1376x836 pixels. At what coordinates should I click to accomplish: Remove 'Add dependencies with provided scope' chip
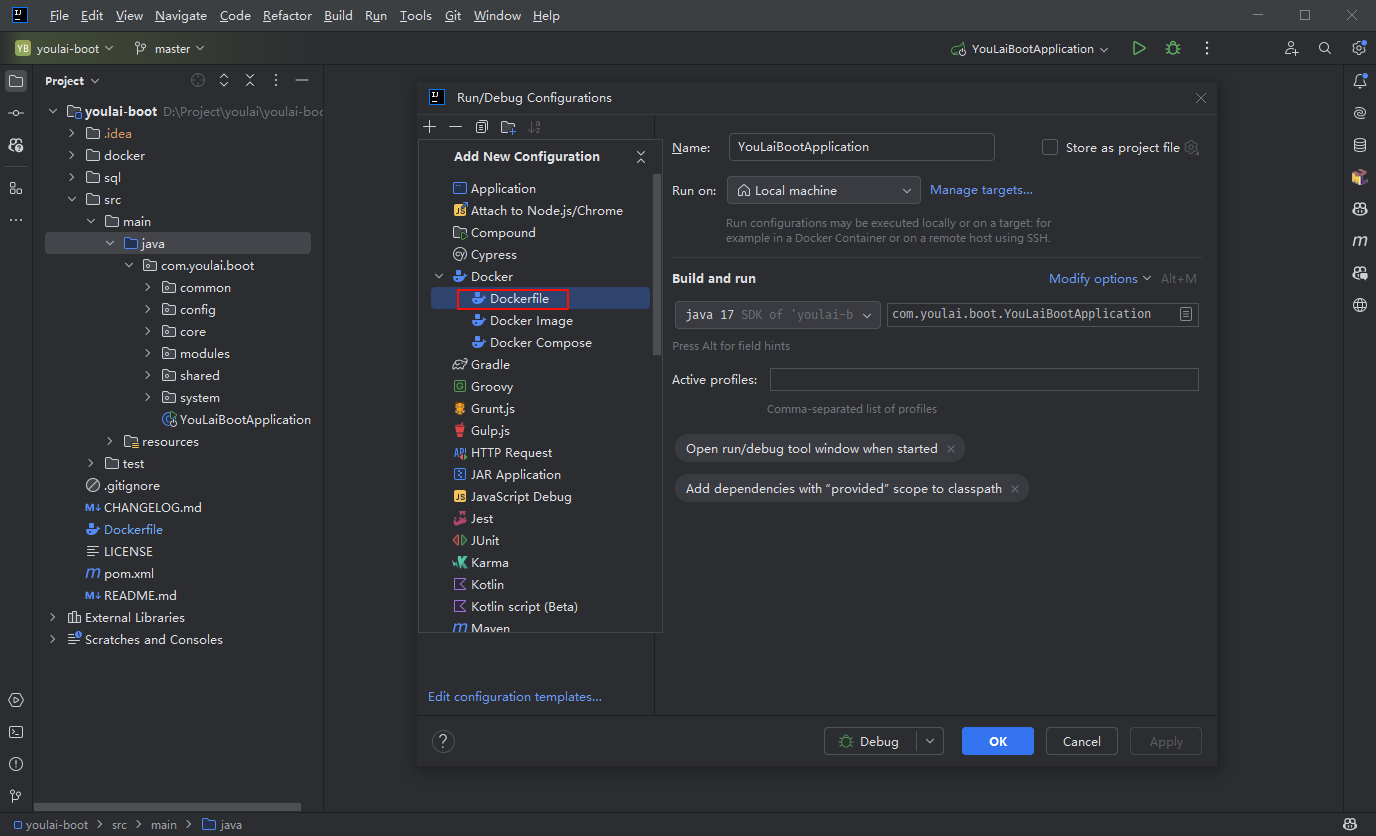(x=1015, y=489)
